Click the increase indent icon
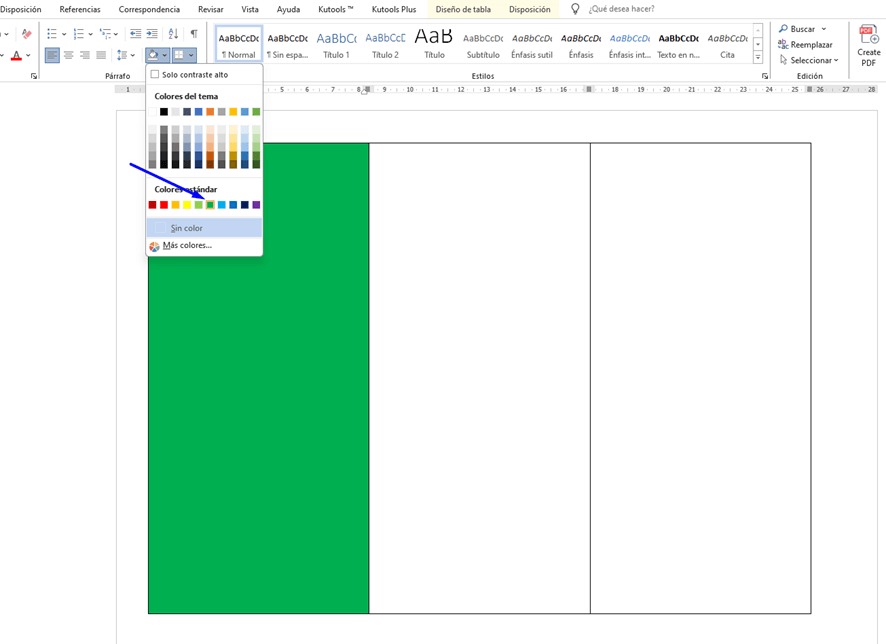This screenshot has width=886, height=644. 152,34
